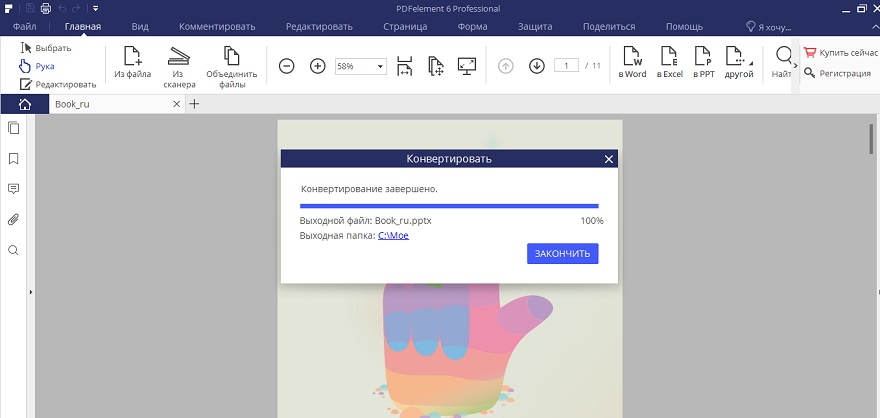Open the bookmarks panel in sidebar
880x418 pixels.
pos(14,159)
